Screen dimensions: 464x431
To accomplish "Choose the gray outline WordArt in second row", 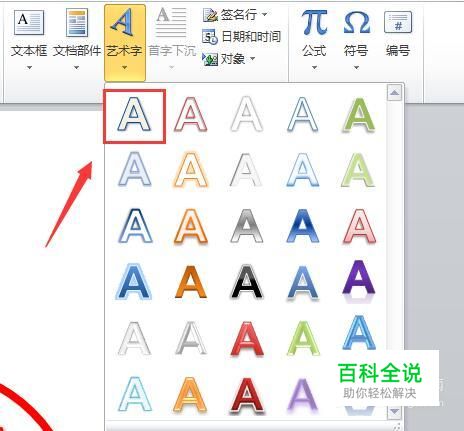I will (247, 169).
